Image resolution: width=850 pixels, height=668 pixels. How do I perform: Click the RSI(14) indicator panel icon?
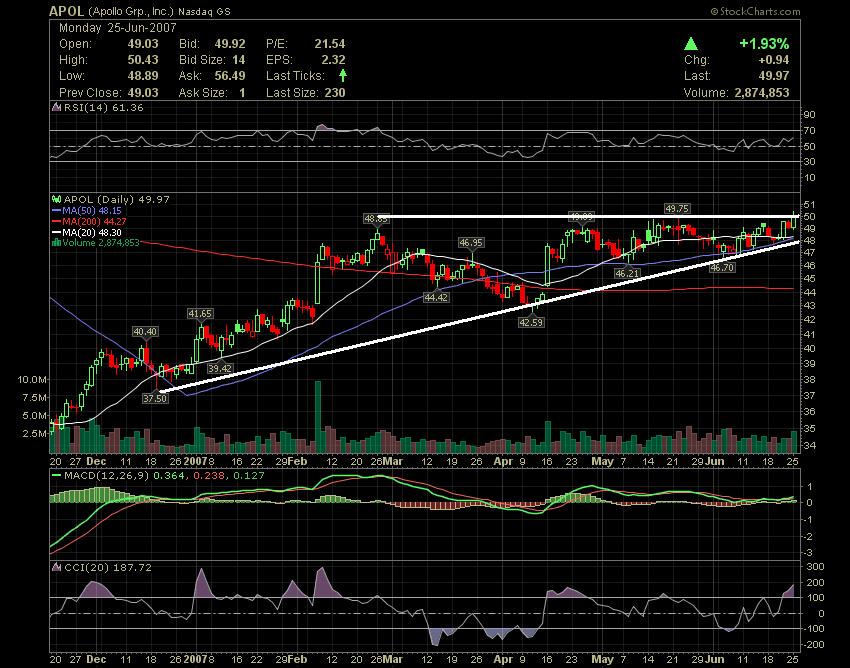coord(56,107)
